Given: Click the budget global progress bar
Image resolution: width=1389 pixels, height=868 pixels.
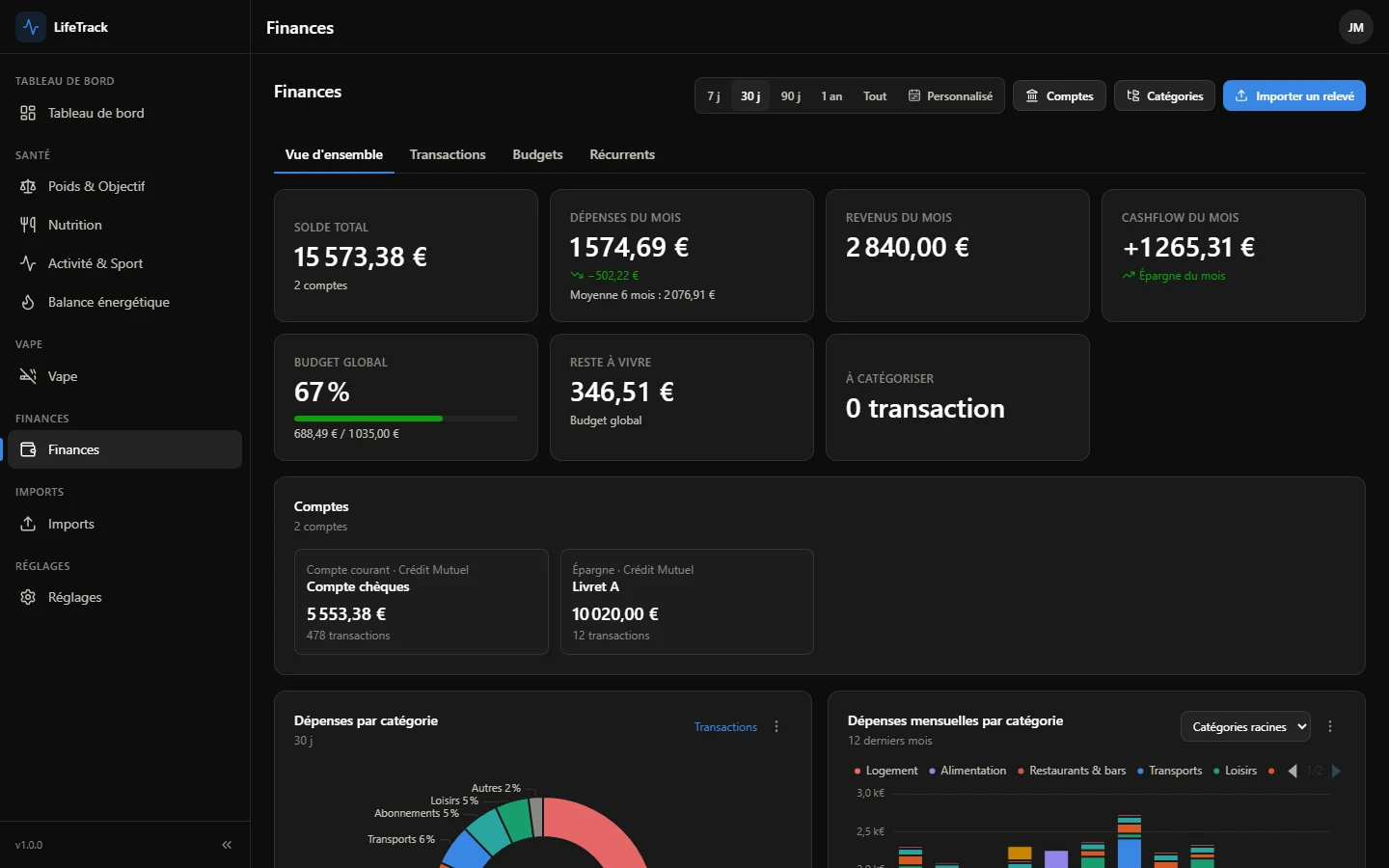Looking at the screenshot, I should (x=405, y=419).
